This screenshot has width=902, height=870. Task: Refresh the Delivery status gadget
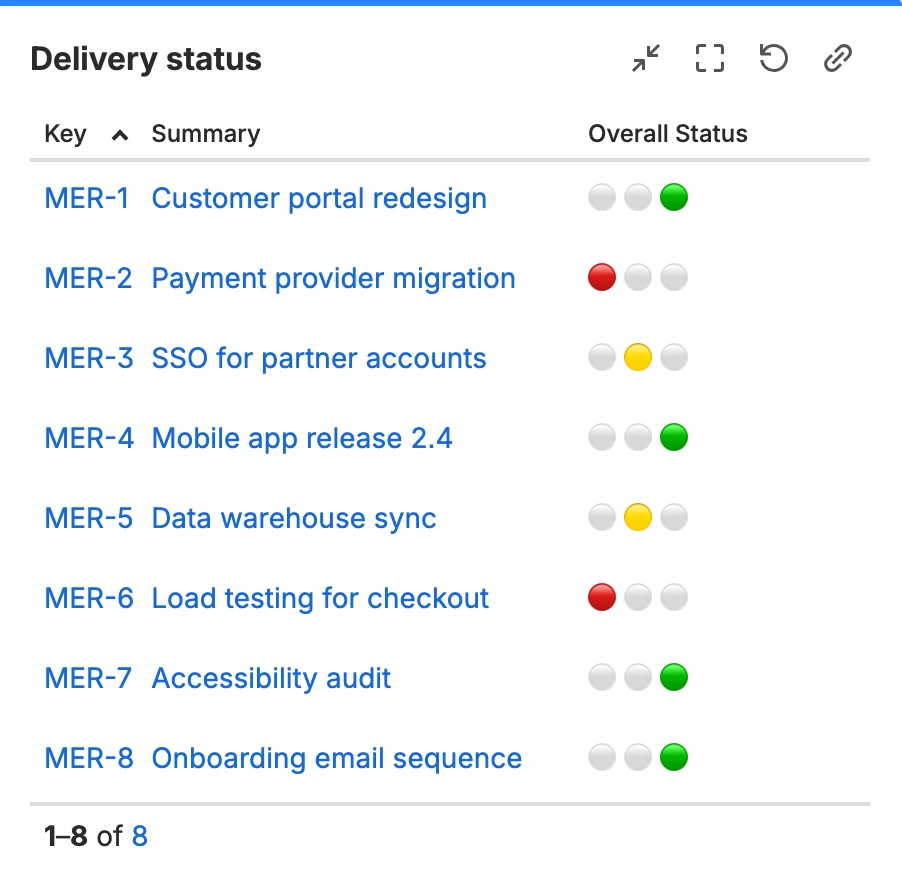[773, 58]
